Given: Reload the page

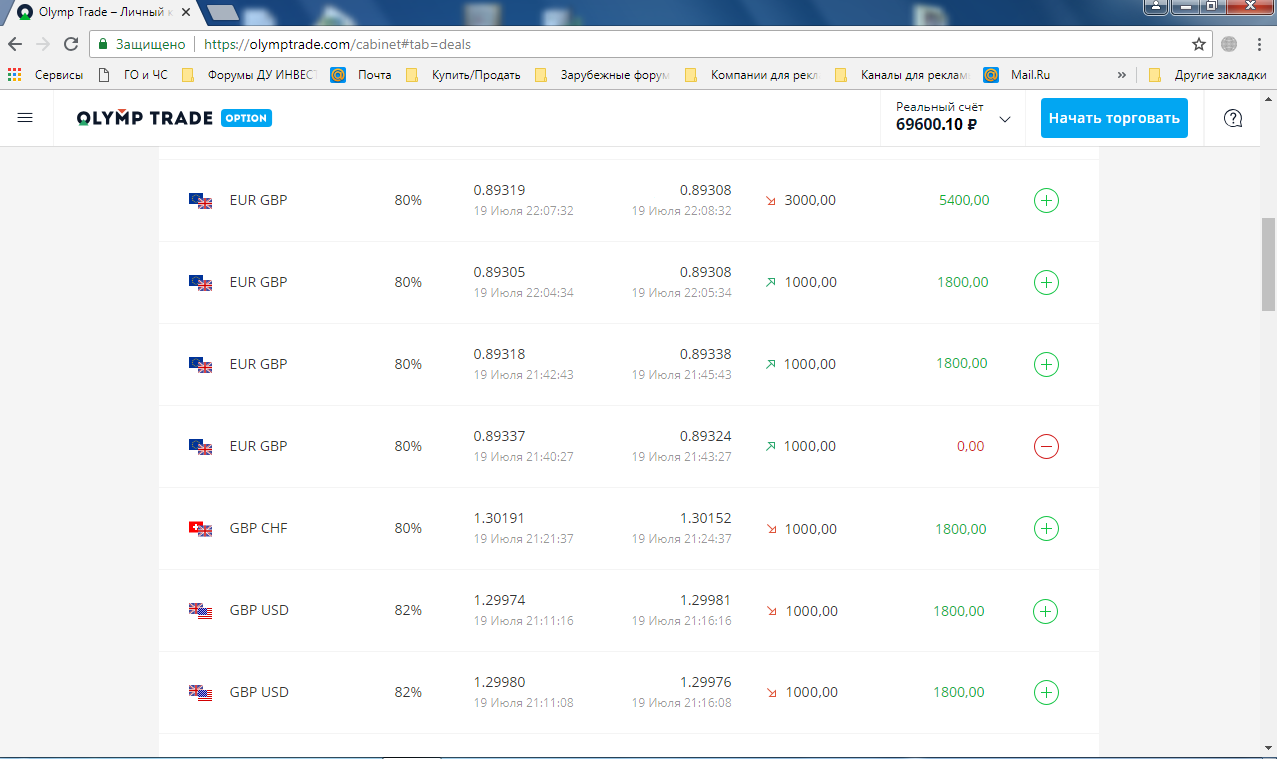Looking at the screenshot, I should tap(71, 44).
